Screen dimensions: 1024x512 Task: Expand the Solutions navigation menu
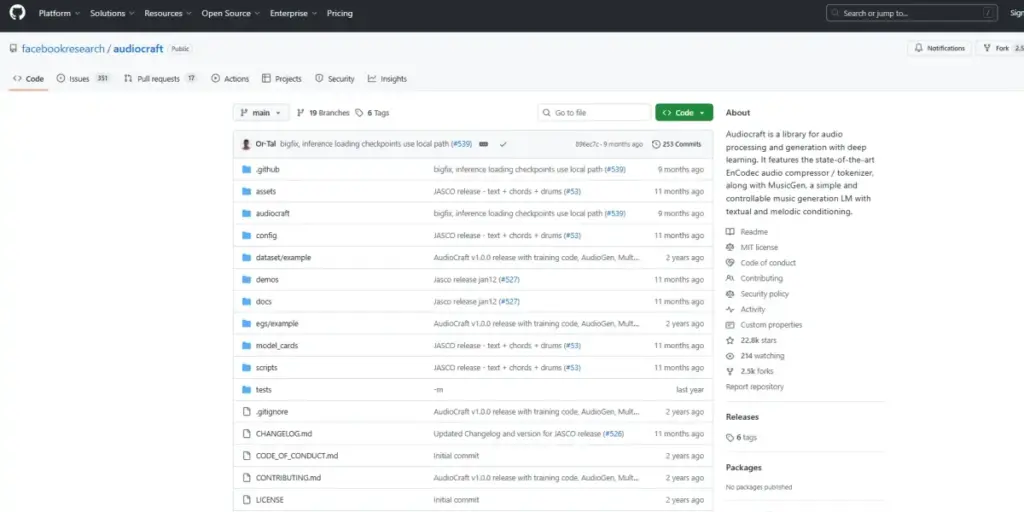click(112, 13)
